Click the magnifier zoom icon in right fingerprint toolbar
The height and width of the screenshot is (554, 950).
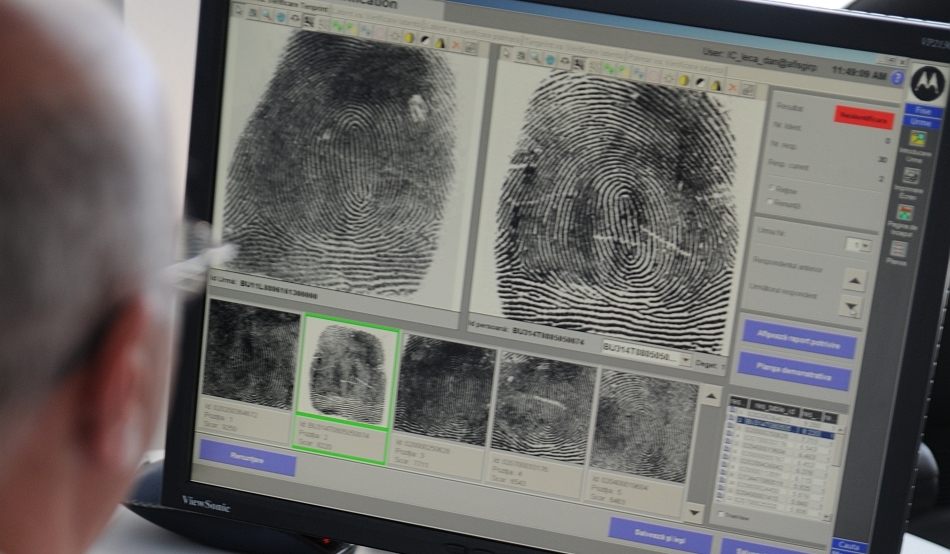535,59
